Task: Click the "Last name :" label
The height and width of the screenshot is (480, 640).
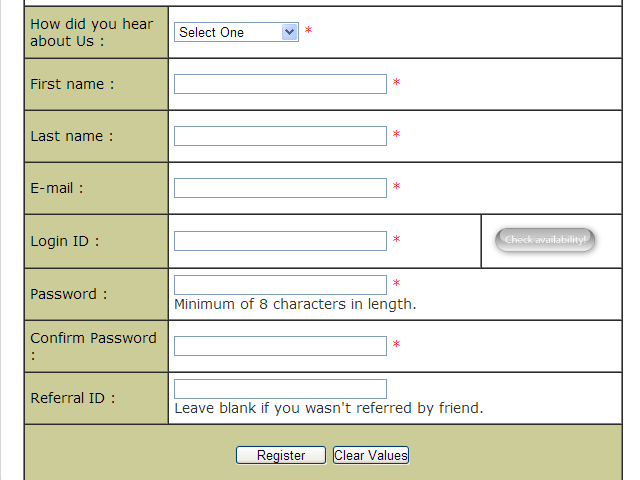Action: (x=72, y=136)
